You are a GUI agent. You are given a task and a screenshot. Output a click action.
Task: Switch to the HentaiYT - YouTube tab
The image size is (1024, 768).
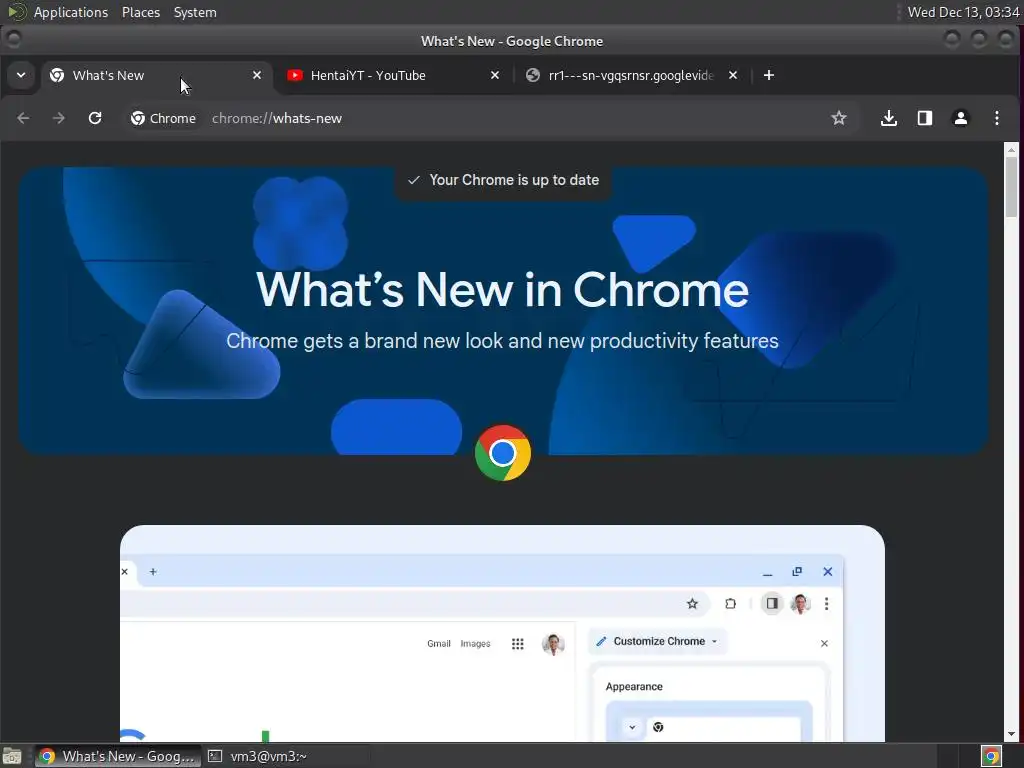[390, 76]
